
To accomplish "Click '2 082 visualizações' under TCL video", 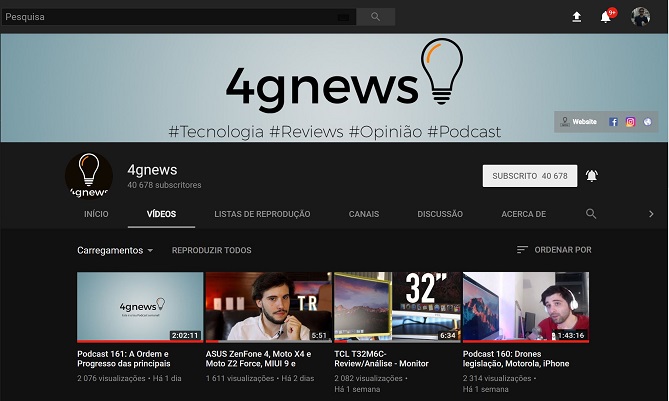I will [x=369, y=378].
